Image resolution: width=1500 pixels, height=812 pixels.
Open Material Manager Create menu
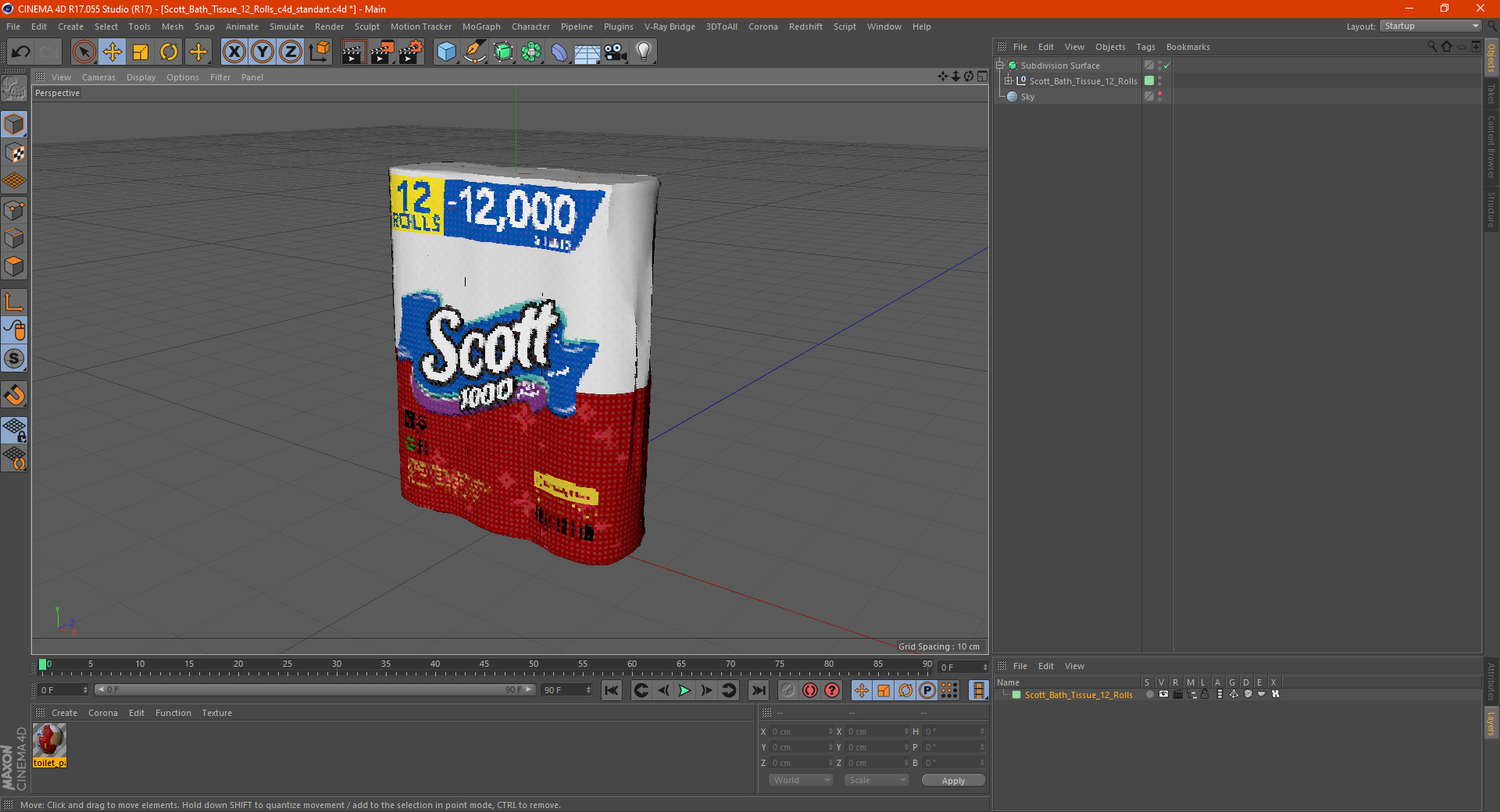pos(64,713)
